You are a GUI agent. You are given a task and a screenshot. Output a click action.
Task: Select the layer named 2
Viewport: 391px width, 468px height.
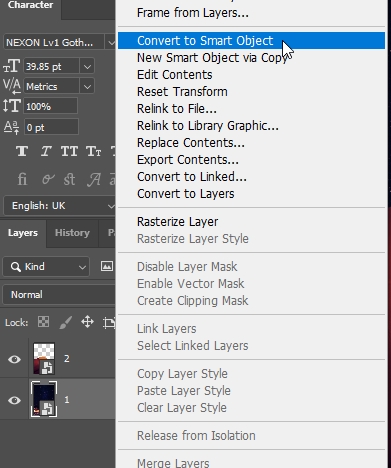click(67, 359)
